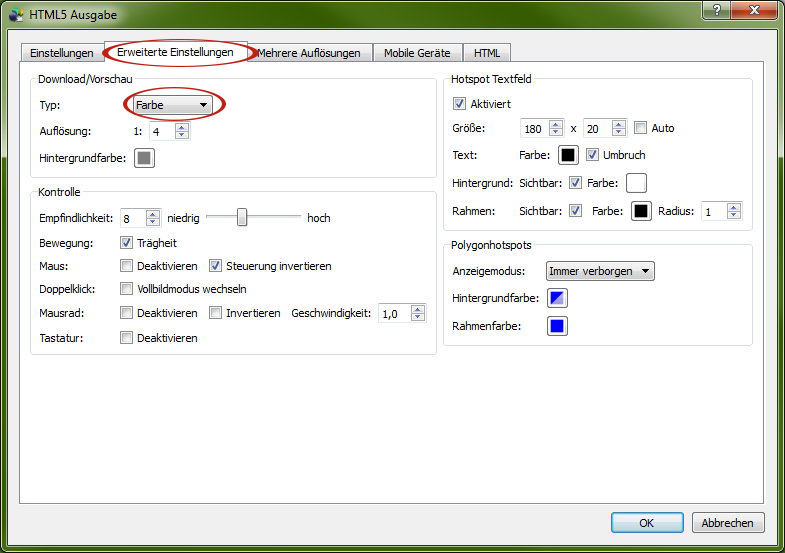Image resolution: width=785 pixels, height=553 pixels.
Task: Open the Typ dropdown showing Farbe
Action: click(x=173, y=105)
